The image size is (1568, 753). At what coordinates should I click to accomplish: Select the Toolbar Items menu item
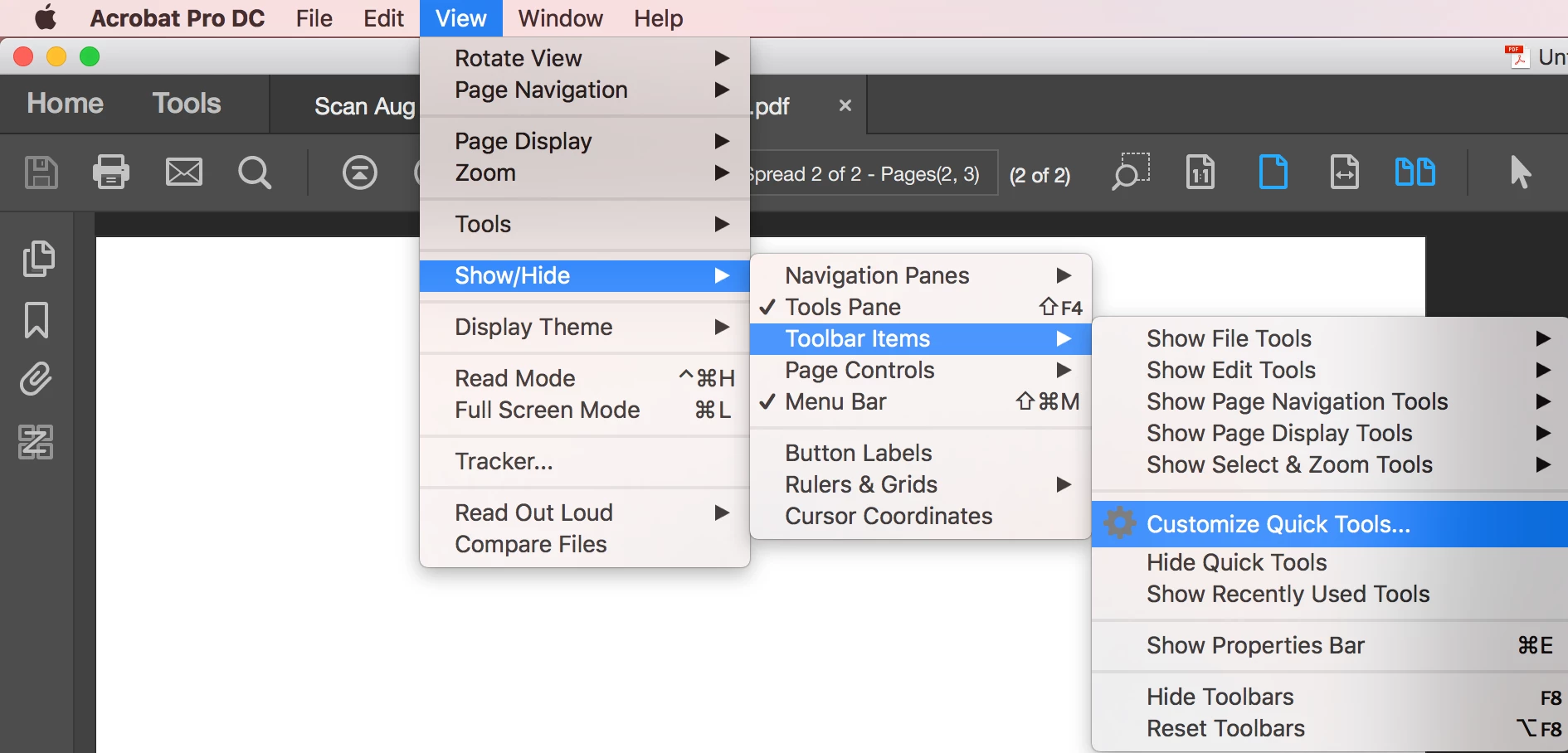point(920,338)
